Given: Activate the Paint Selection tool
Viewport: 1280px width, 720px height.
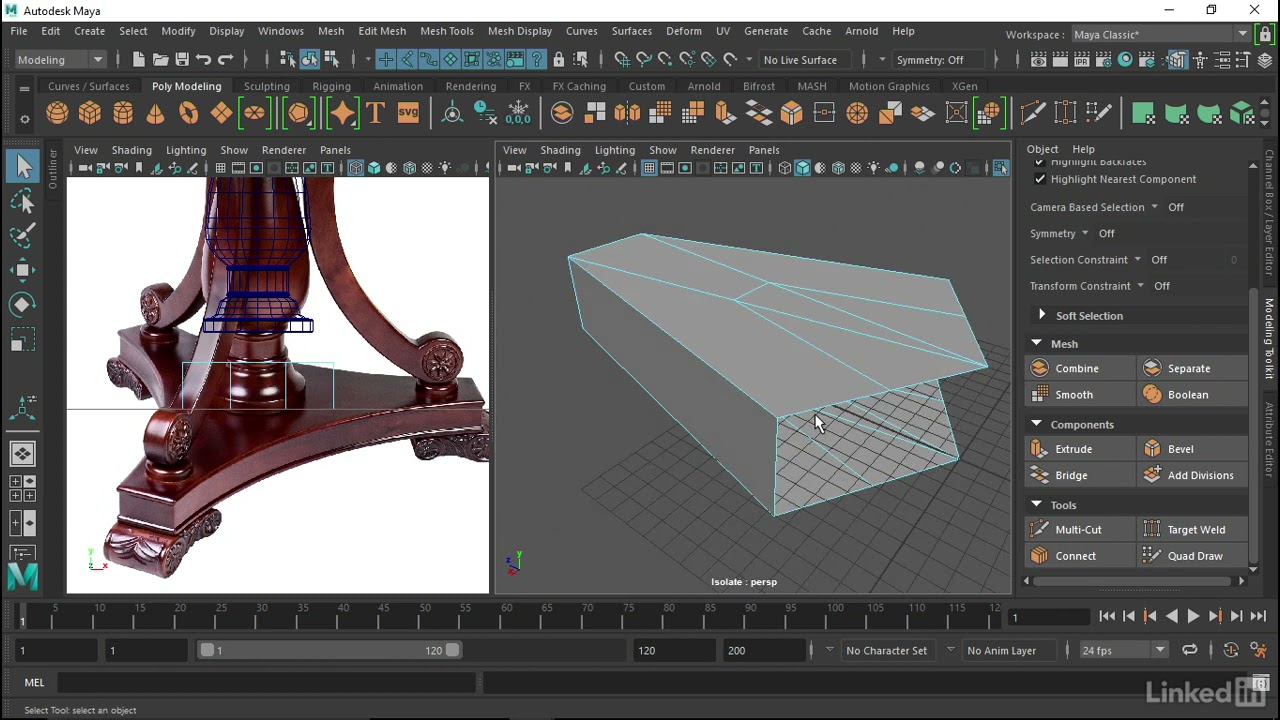Looking at the screenshot, I should pos(23,236).
